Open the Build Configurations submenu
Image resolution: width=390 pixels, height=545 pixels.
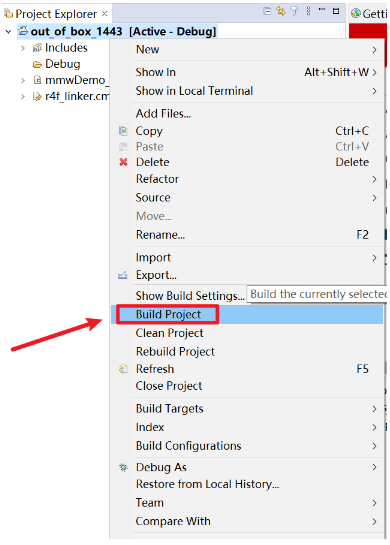coord(247,446)
